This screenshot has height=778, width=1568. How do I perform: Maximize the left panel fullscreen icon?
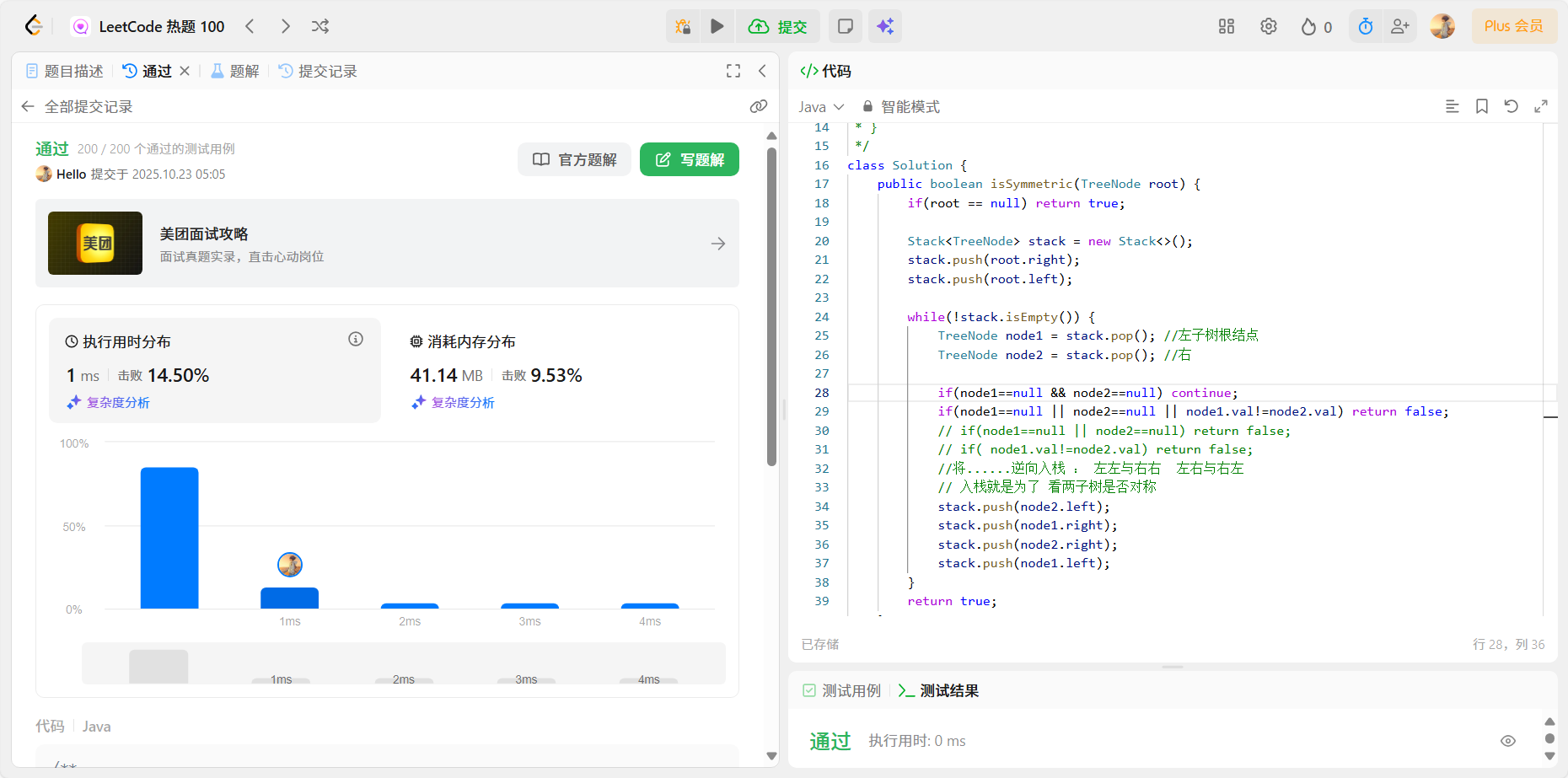733,72
